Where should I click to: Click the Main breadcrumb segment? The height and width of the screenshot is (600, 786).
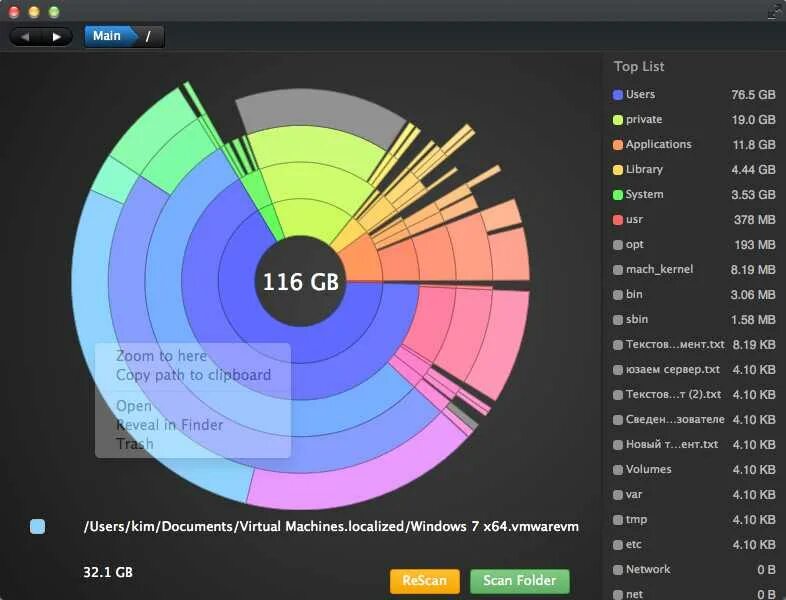(x=107, y=36)
